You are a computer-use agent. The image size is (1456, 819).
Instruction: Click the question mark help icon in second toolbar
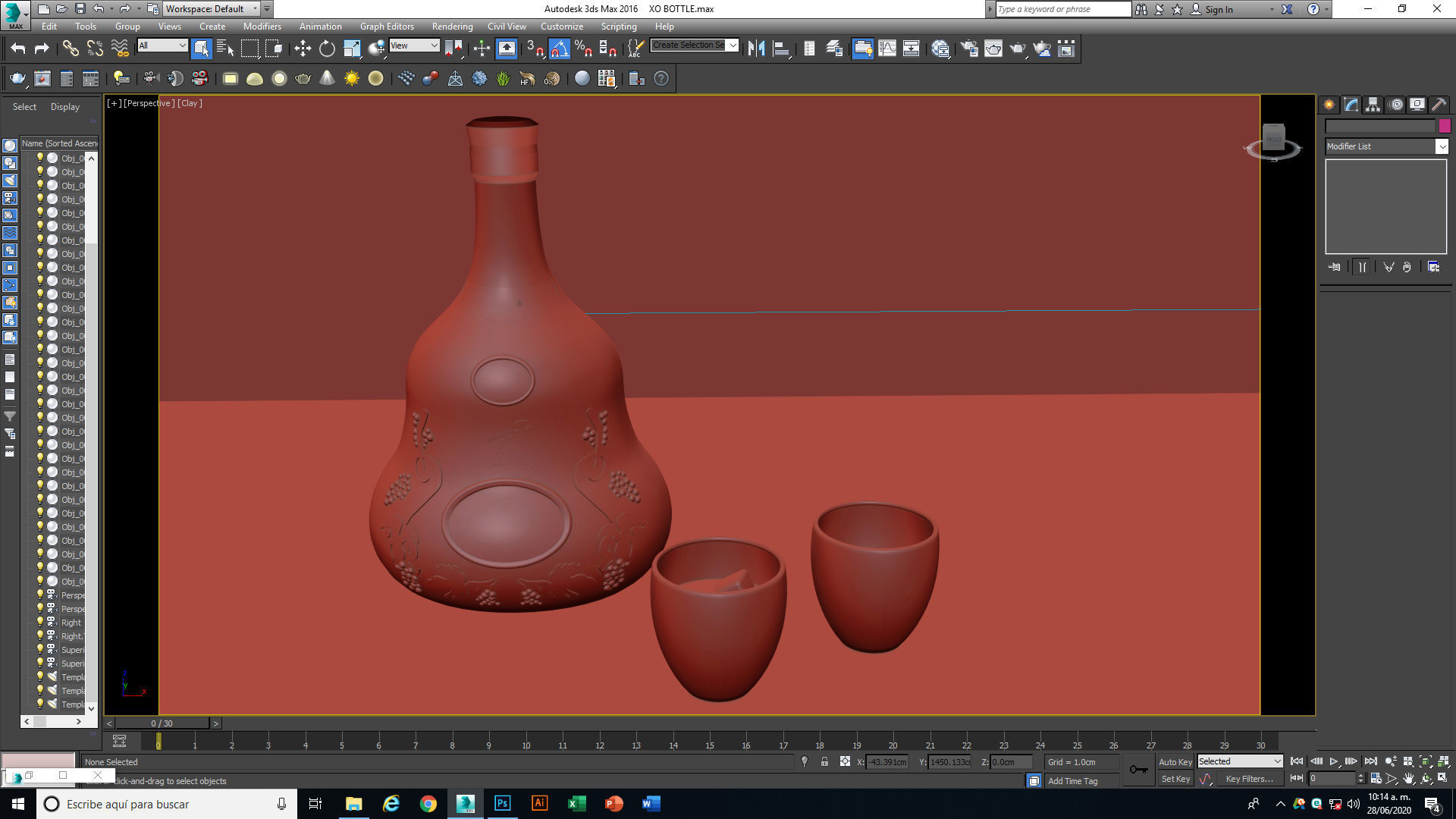click(x=661, y=78)
